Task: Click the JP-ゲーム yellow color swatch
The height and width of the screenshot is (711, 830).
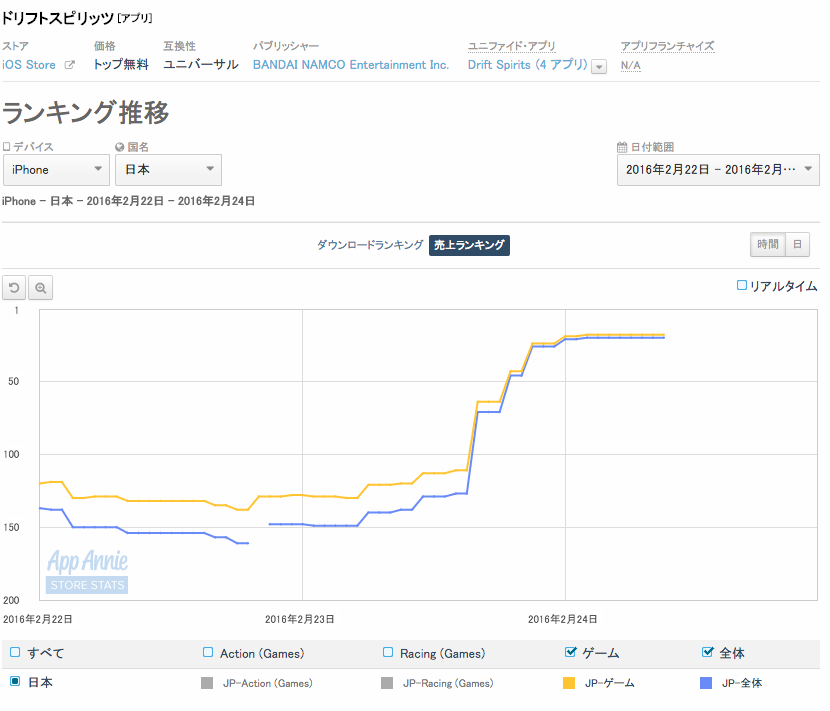Action: point(569,683)
